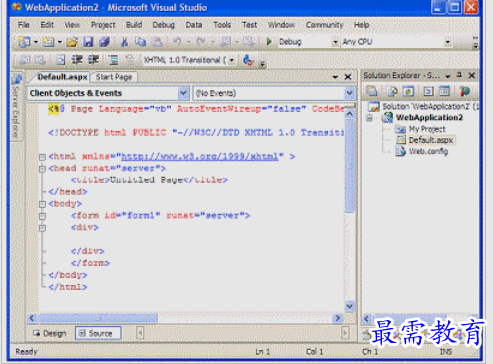Click the Increase Indent icon

[x=93, y=60]
